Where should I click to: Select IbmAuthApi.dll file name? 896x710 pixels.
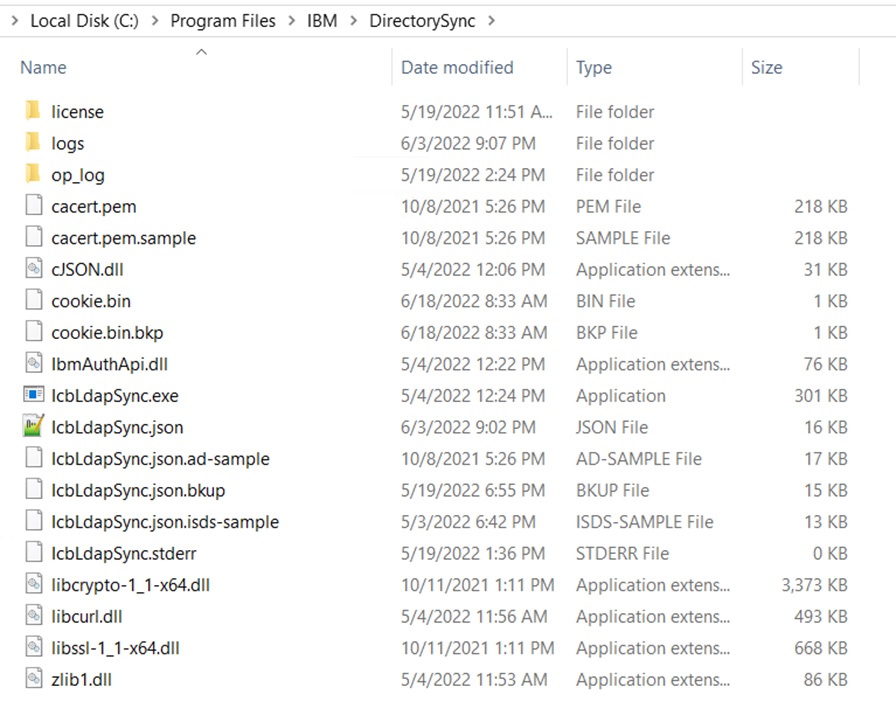click(110, 364)
